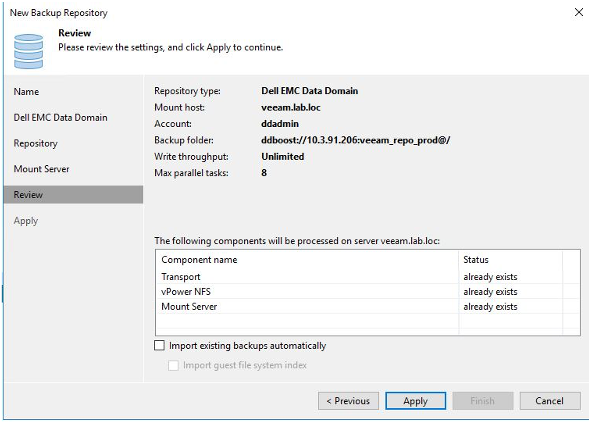
Task: Click the Finish button
Action: pos(483,401)
